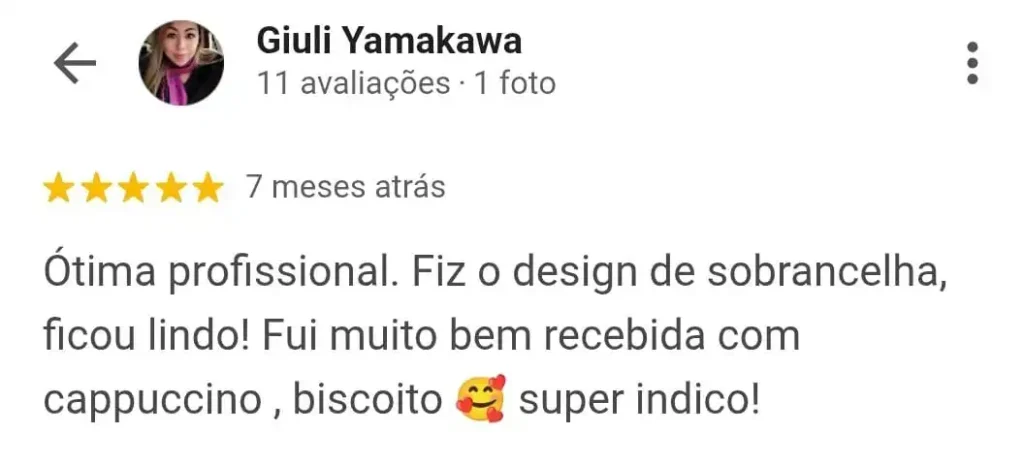Viewport: 1024px width, 464px height.
Task: Select the word 'biscoito' in the review
Action: [367, 400]
